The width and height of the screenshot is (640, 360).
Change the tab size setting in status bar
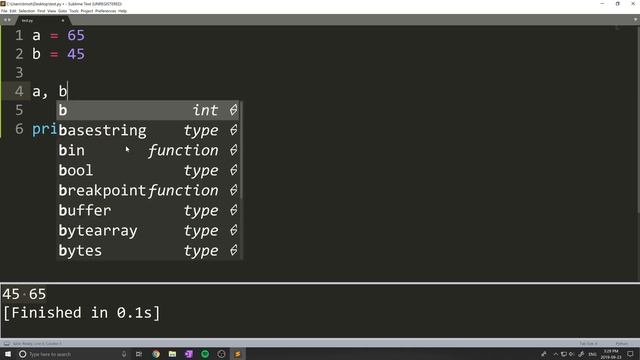click(x=588, y=344)
